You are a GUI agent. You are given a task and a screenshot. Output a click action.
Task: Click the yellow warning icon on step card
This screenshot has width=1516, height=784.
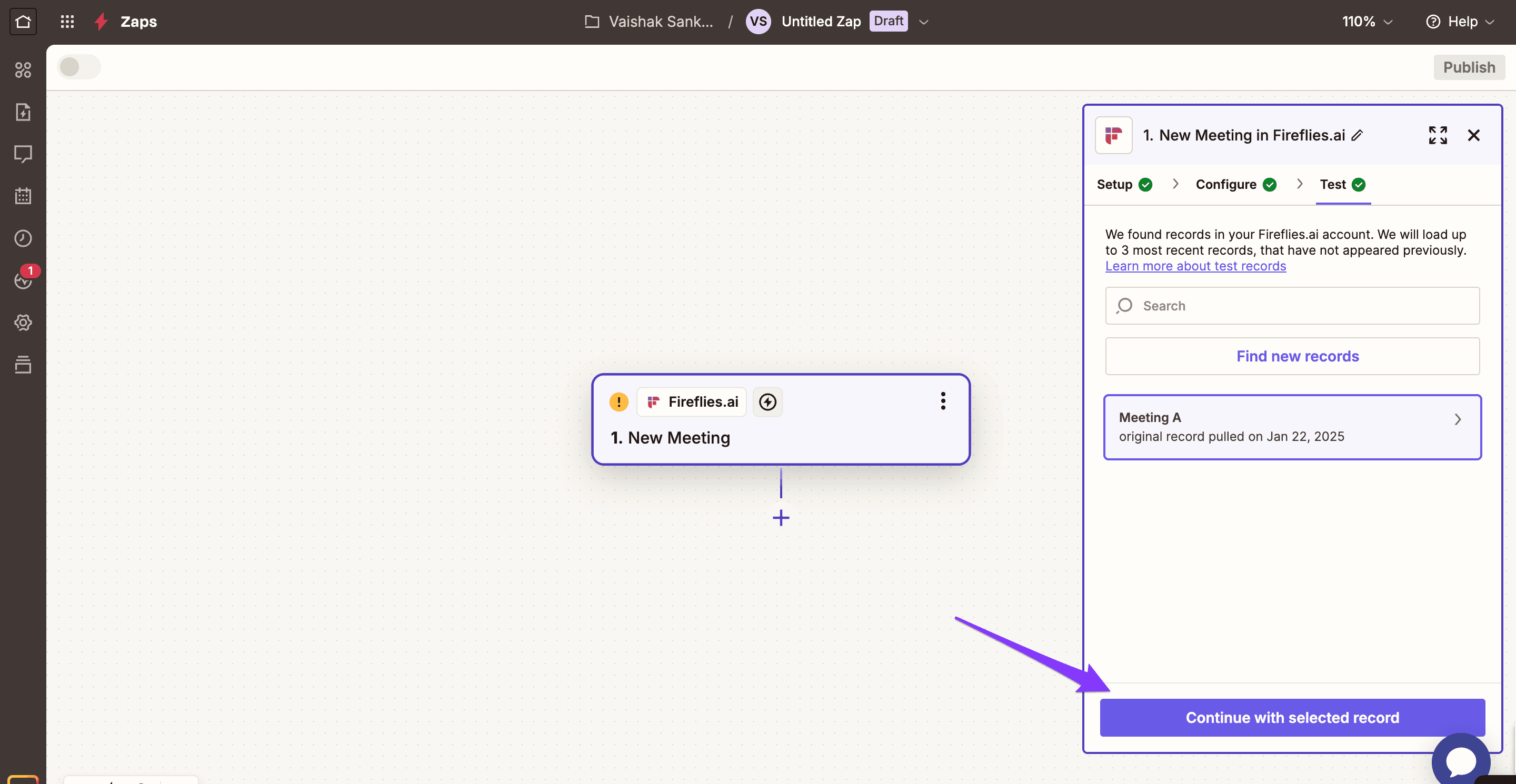click(x=619, y=401)
